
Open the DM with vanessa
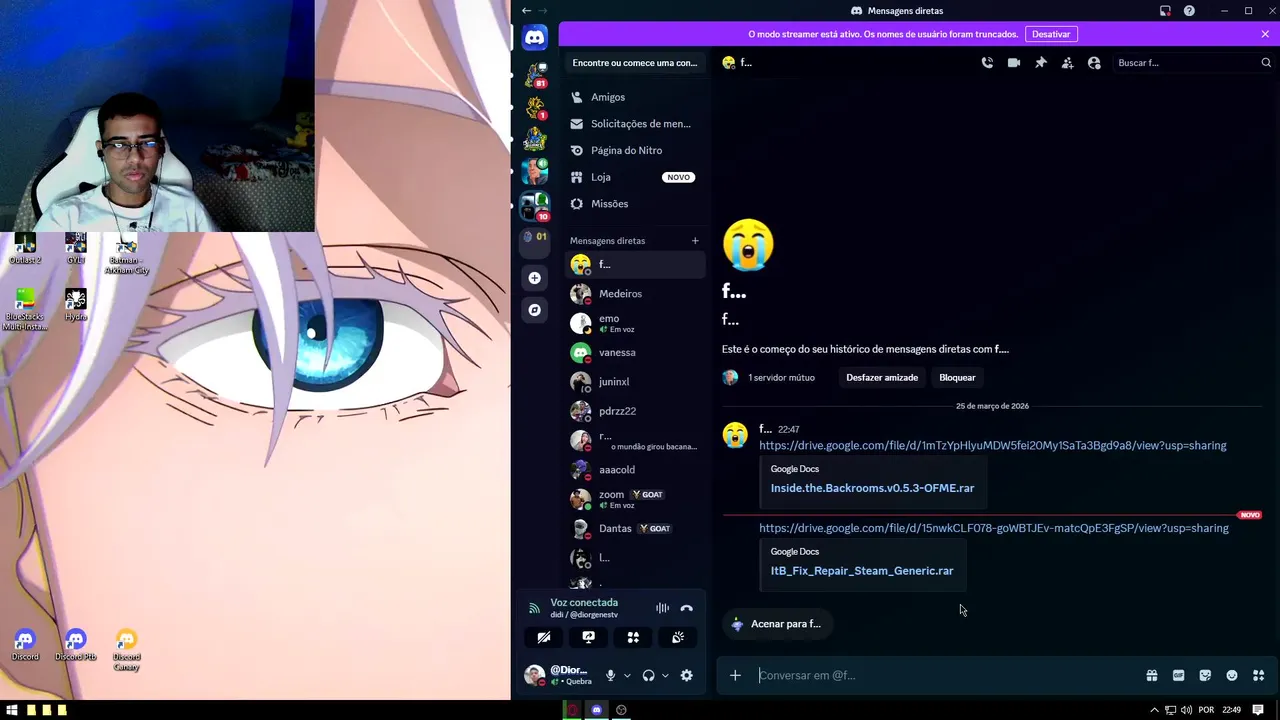tap(635, 352)
